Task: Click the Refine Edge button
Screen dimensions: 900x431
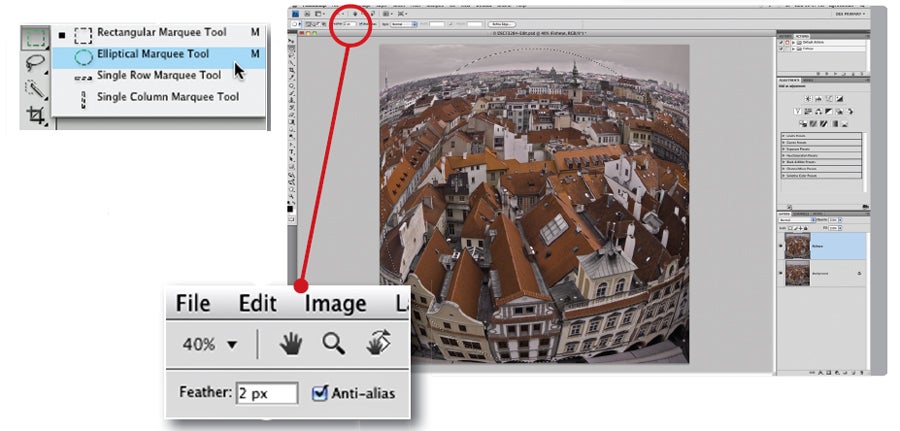Action: click(x=502, y=24)
